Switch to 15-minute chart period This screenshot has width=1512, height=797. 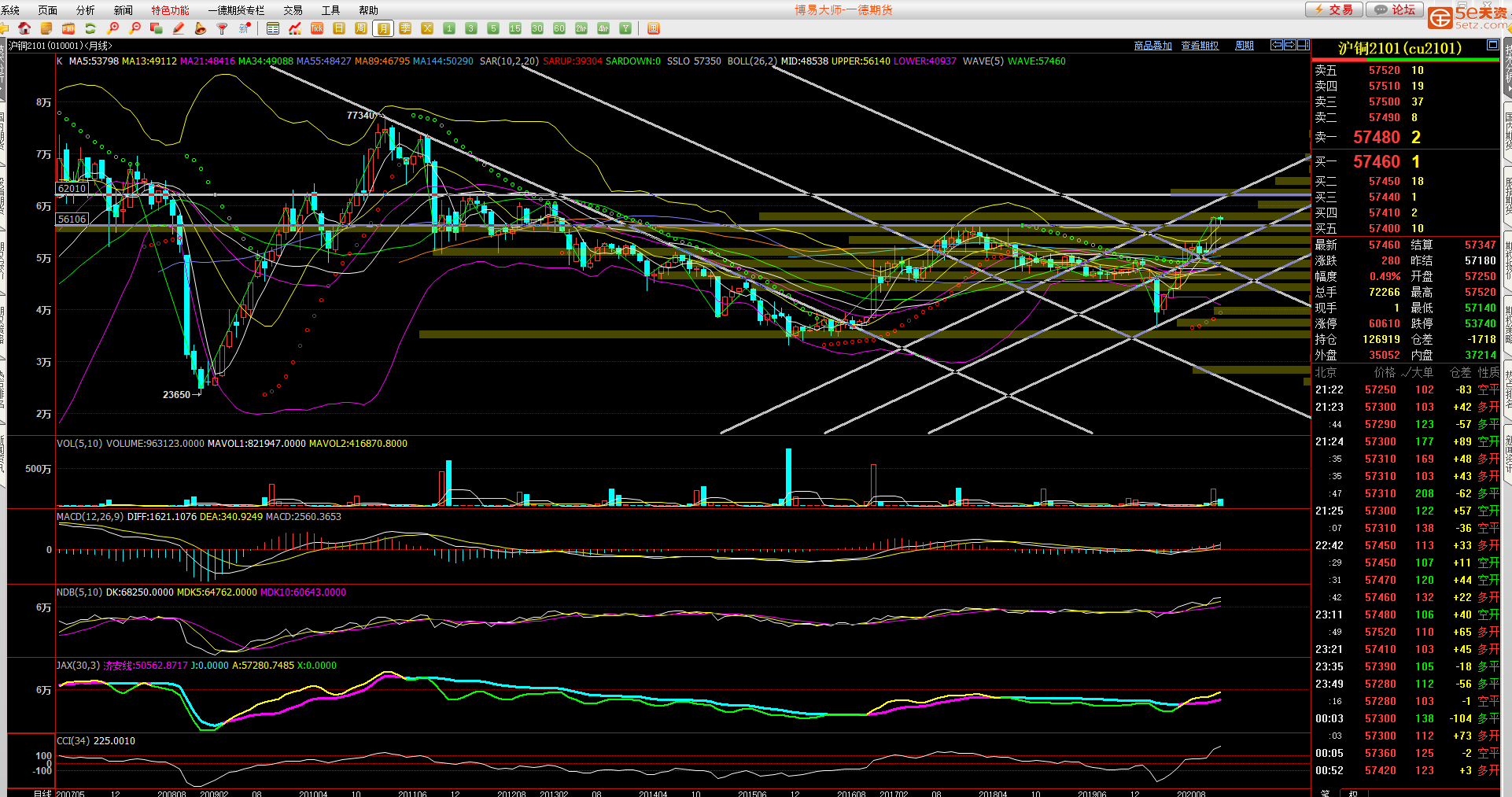pyautogui.click(x=515, y=28)
